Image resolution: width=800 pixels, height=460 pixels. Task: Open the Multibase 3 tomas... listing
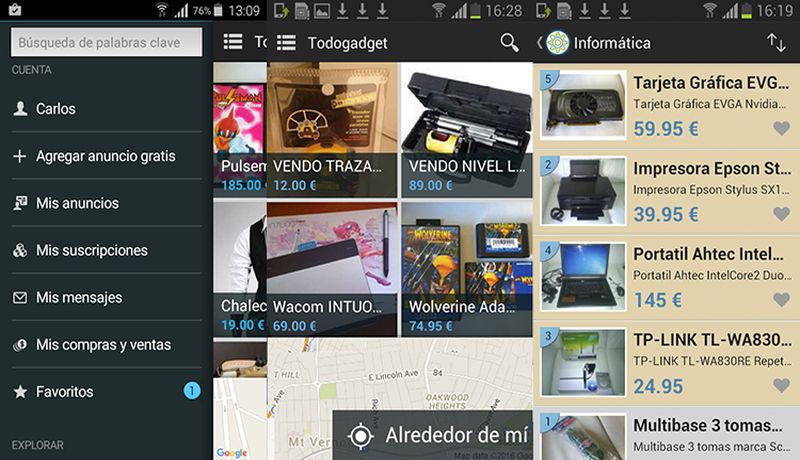coord(666,433)
